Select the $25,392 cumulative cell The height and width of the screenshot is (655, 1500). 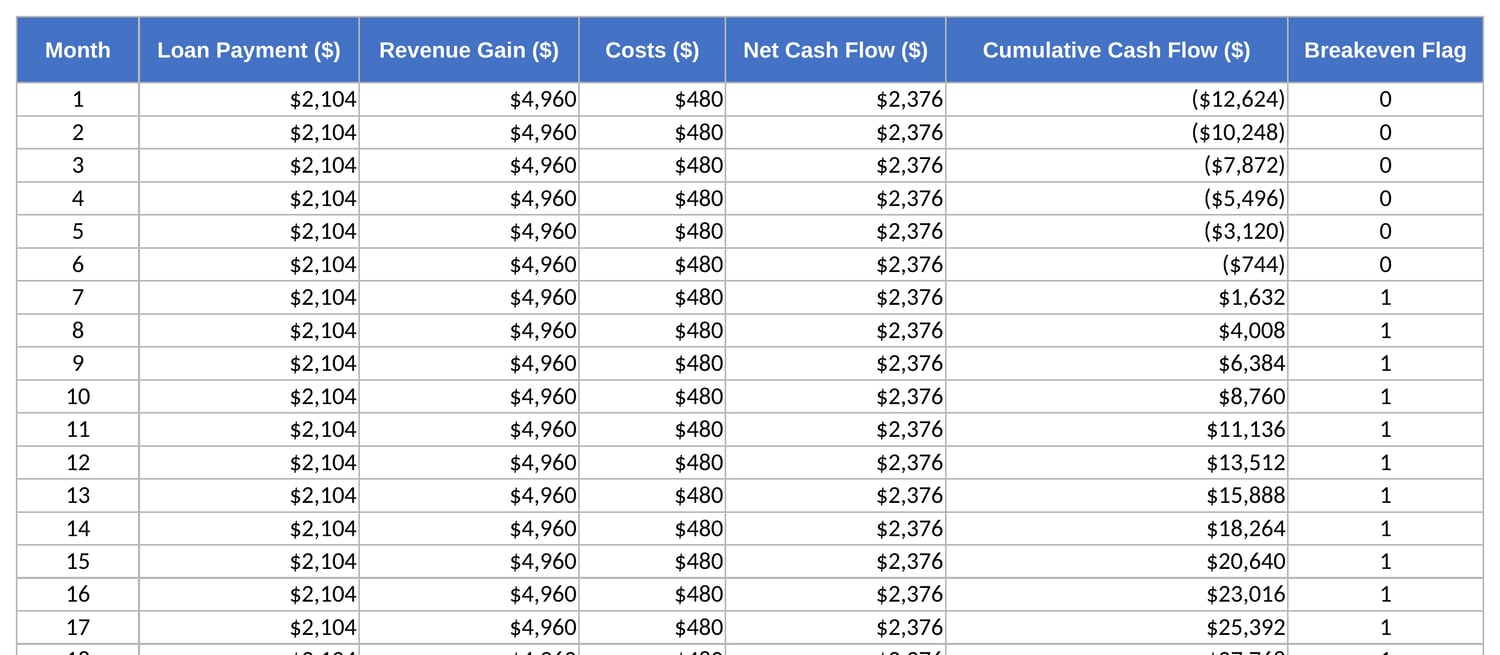click(x=1117, y=627)
